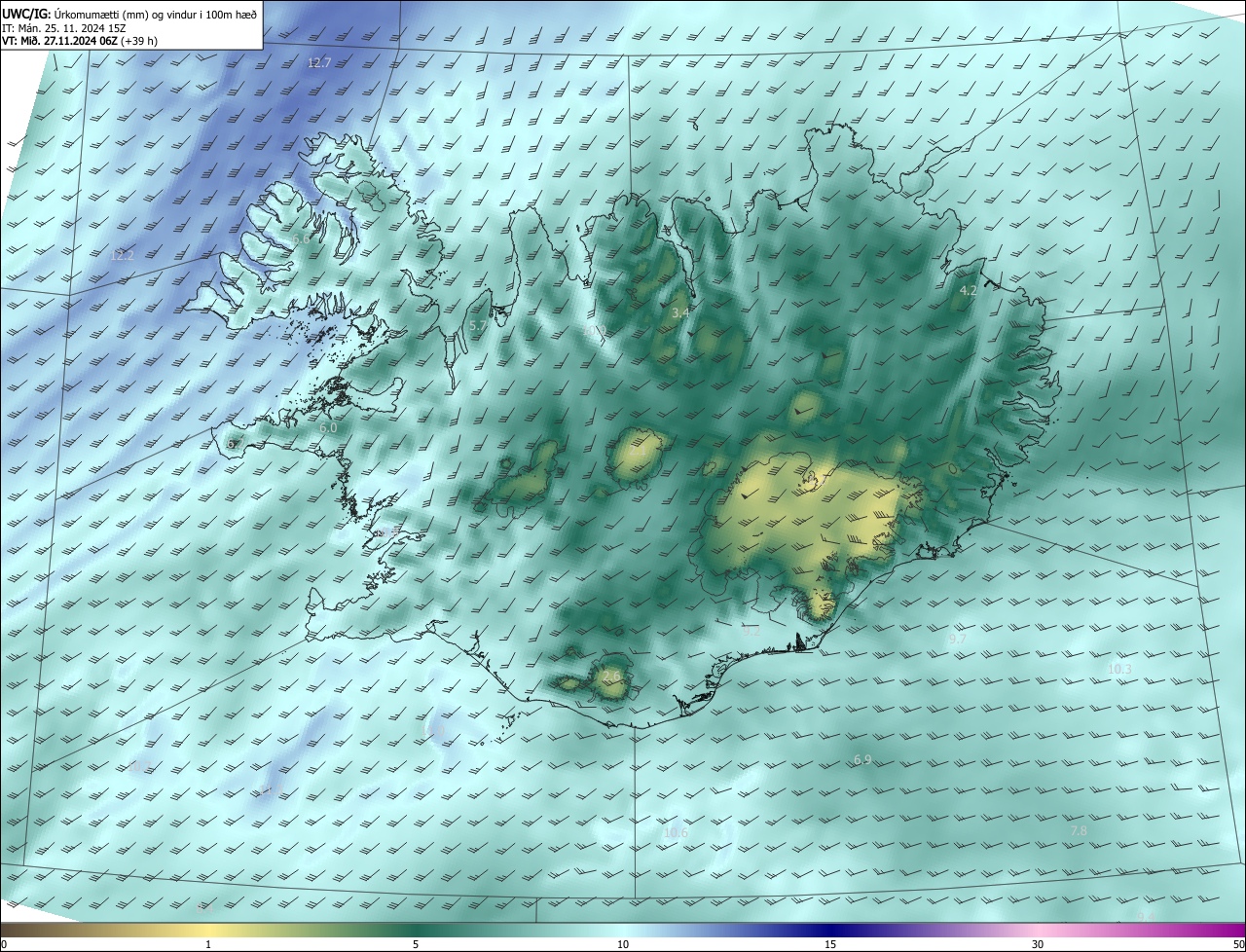Select the 10.6 label near the bottom
This screenshot has width=1246, height=952.
click(x=675, y=832)
